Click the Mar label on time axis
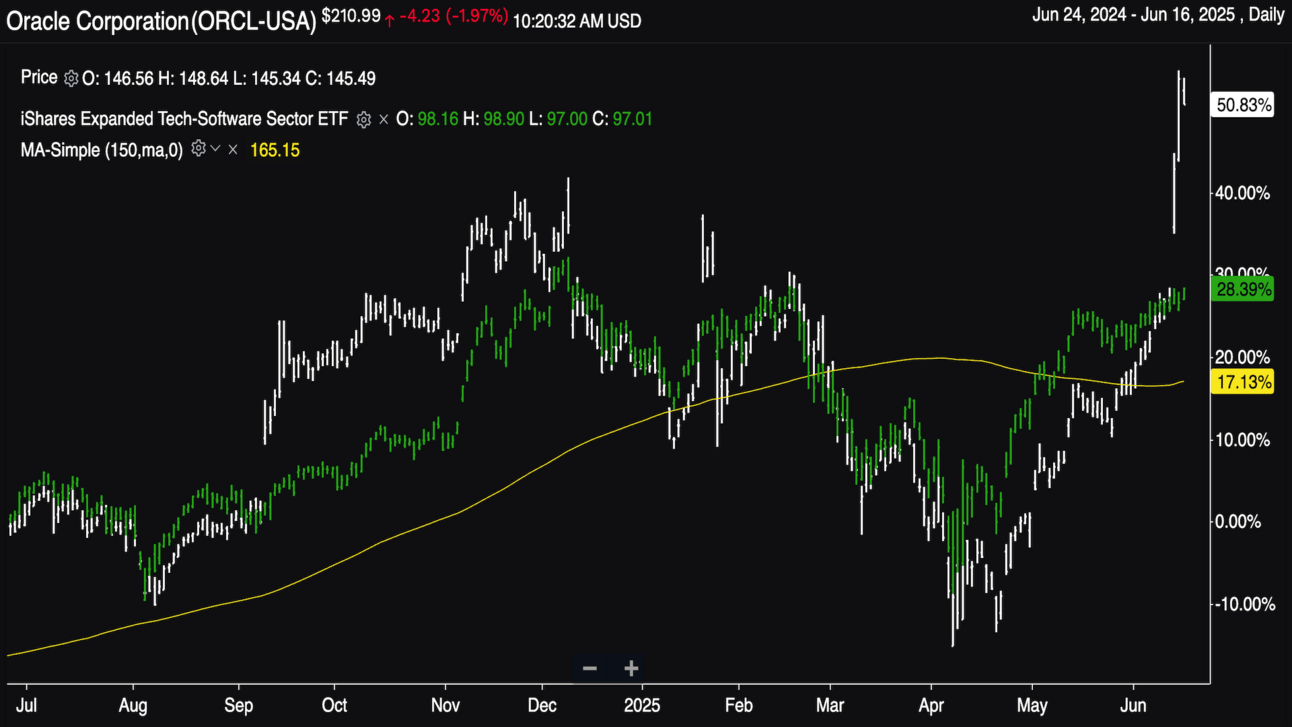This screenshot has height=727, width=1292. click(829, 704)
